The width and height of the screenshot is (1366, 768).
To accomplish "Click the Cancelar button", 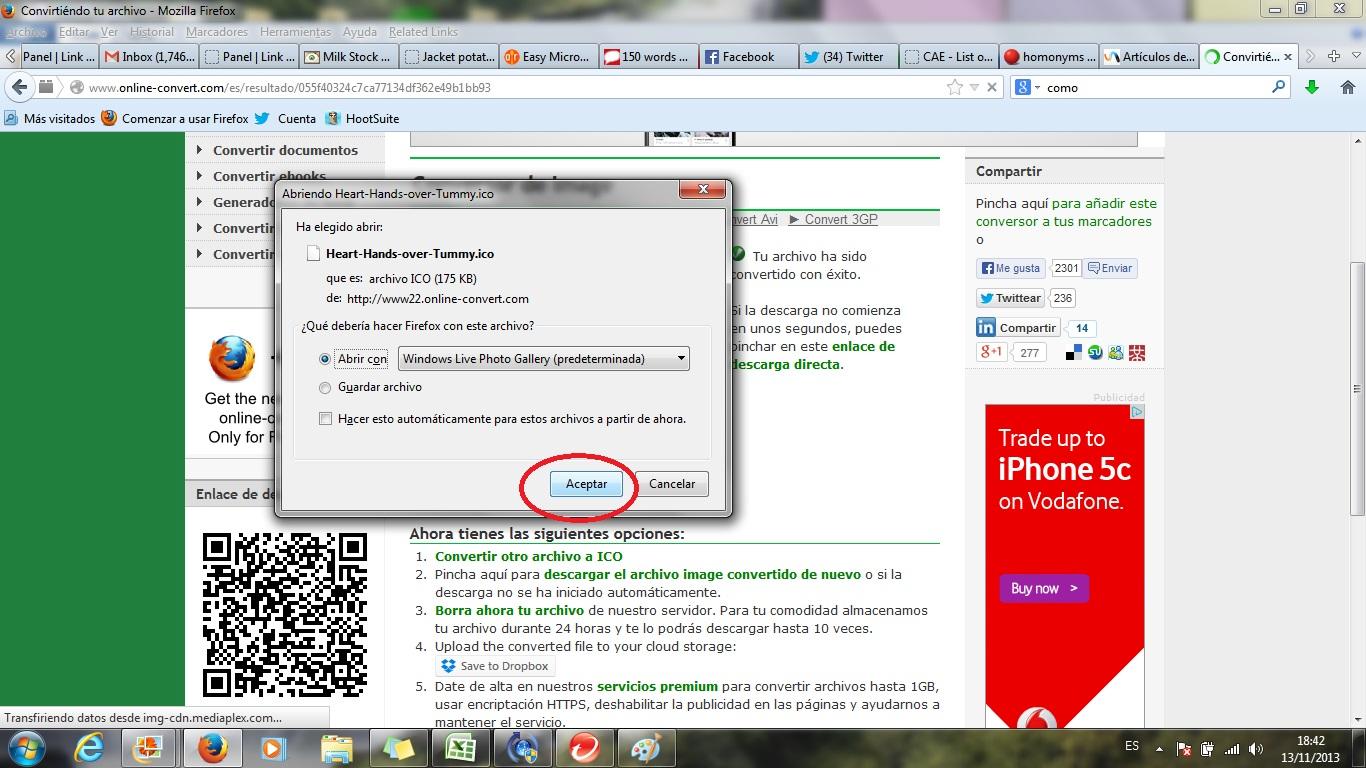I will tap(671, 484).
